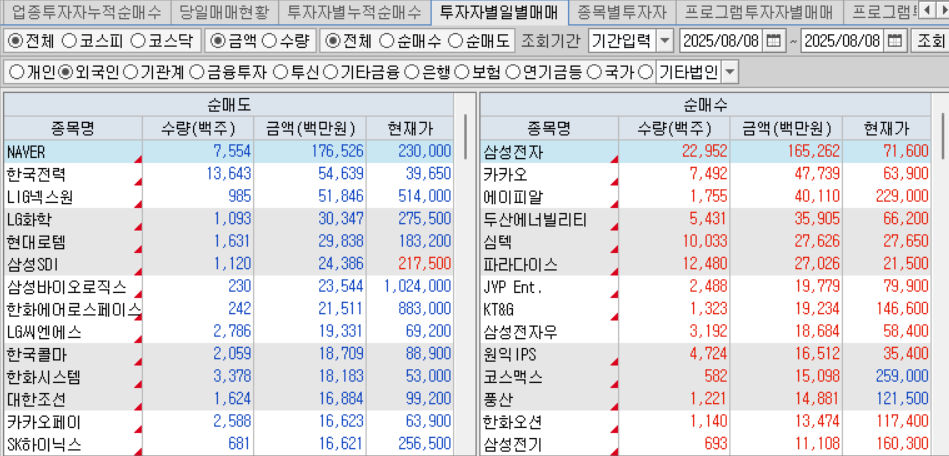This screenshot has height=456, width=949.
Task: Select the 보험 radio button
Action: [x=462, y=73]
